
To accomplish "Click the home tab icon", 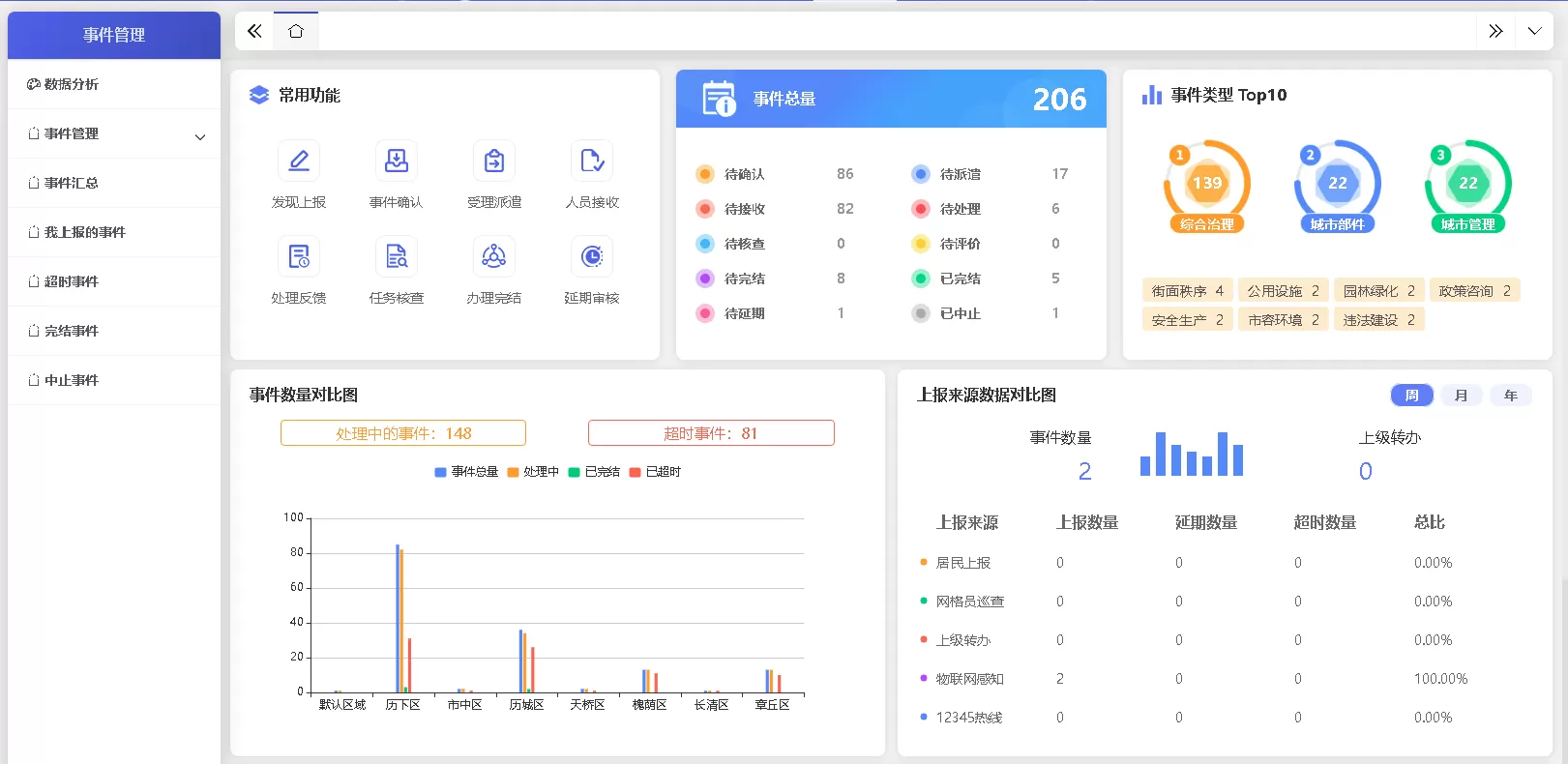I will 296,31.
